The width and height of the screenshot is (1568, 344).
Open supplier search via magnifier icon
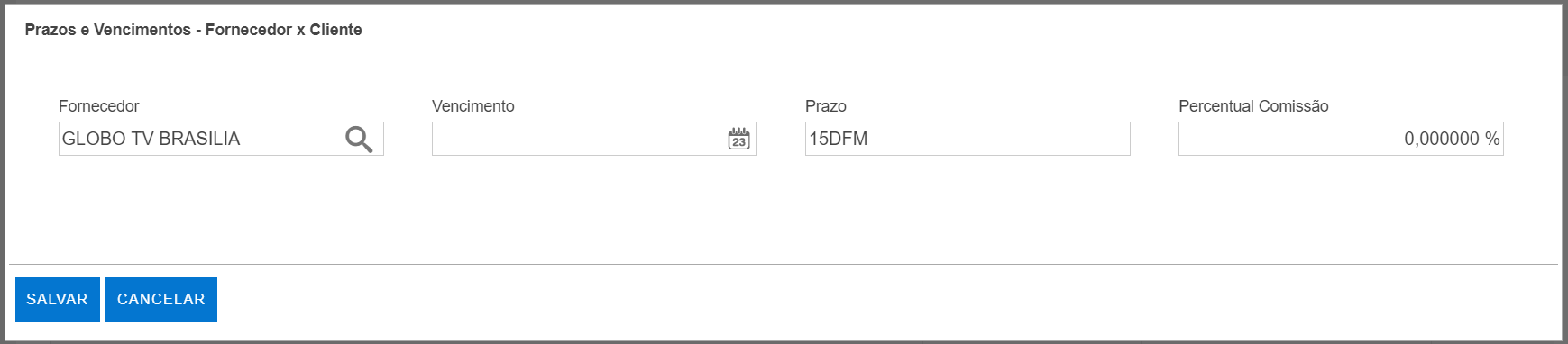tap(359, 139)
